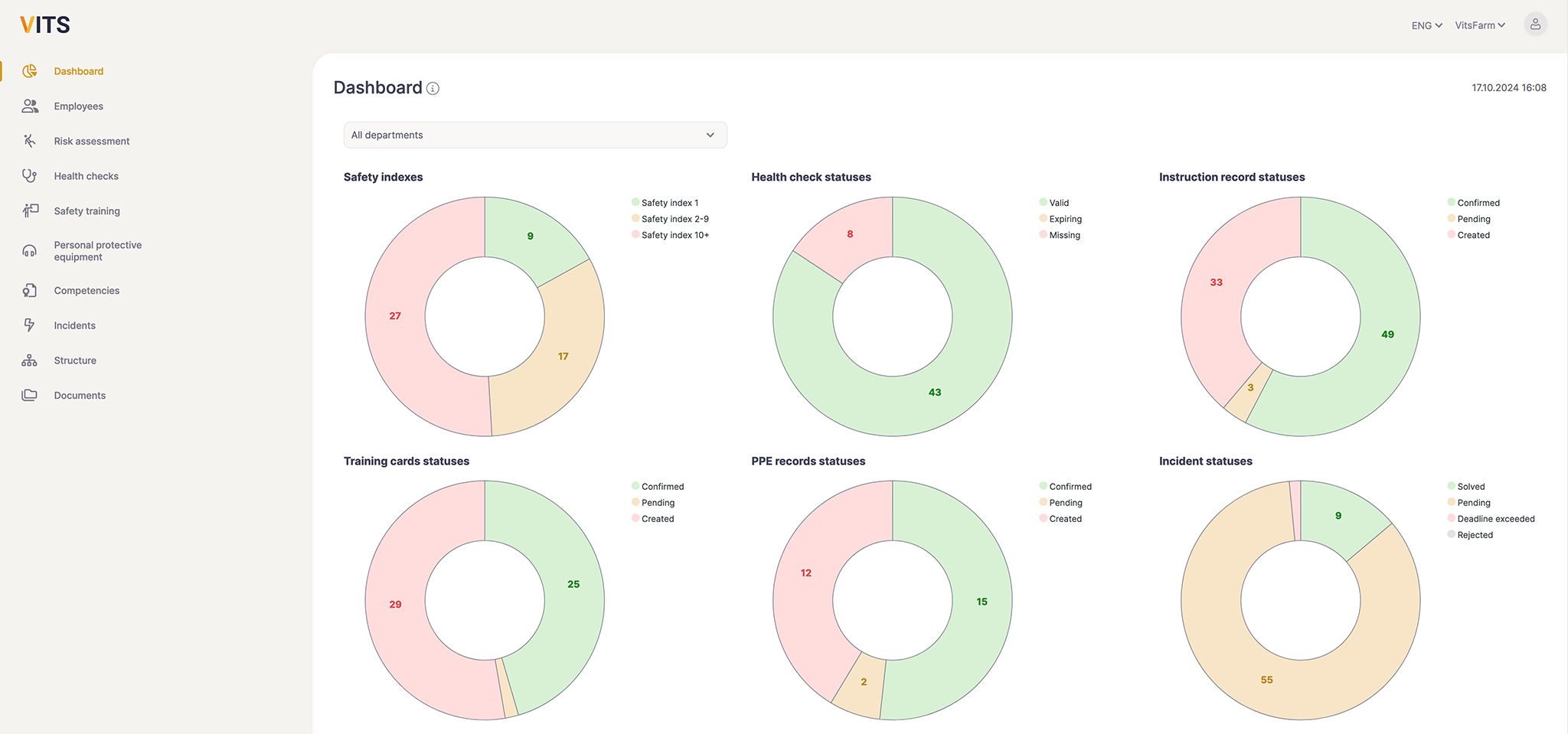Expand the All departments dropdown
Image resolution: width=1568 pixels, height=734 pixels.
[534, 135]
